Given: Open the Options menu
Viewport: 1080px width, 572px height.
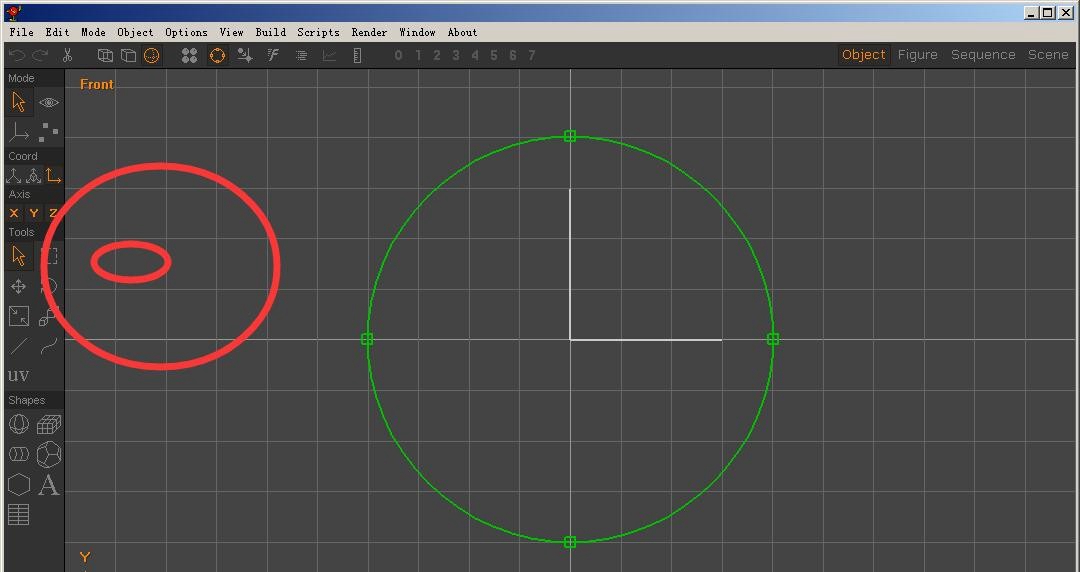Looking at the screenshot, I should click(186, 32).
